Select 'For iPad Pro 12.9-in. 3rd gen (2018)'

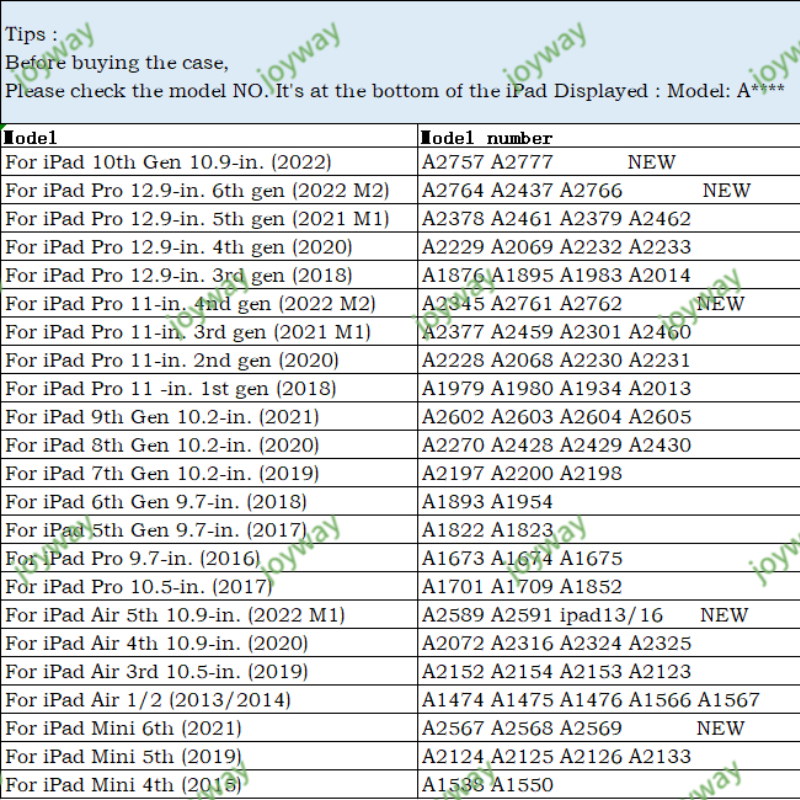pos(209,275)
